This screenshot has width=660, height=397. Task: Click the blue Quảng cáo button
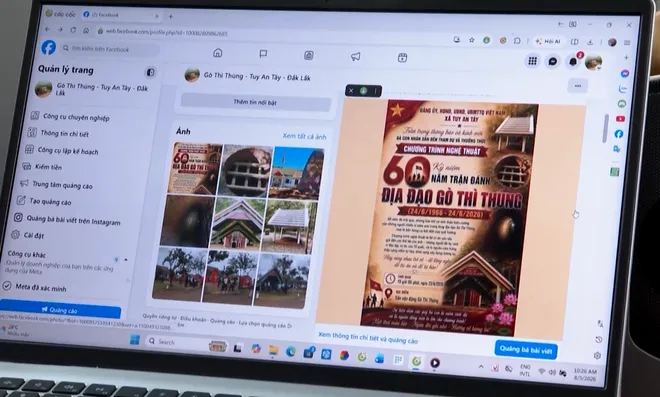point(60,310)
